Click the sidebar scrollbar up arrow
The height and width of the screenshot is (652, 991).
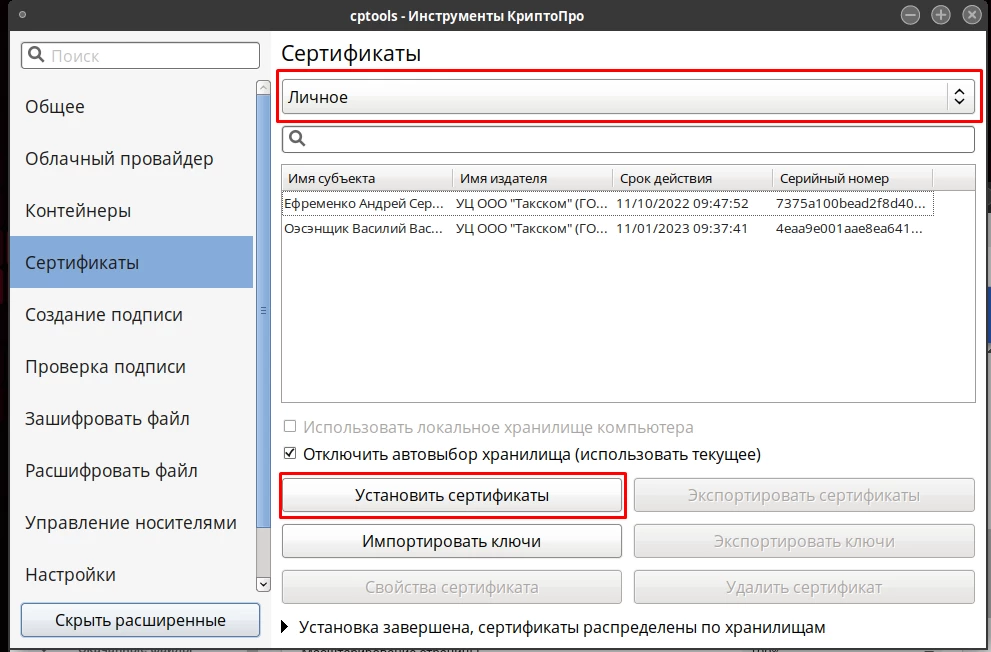(264, 88)
